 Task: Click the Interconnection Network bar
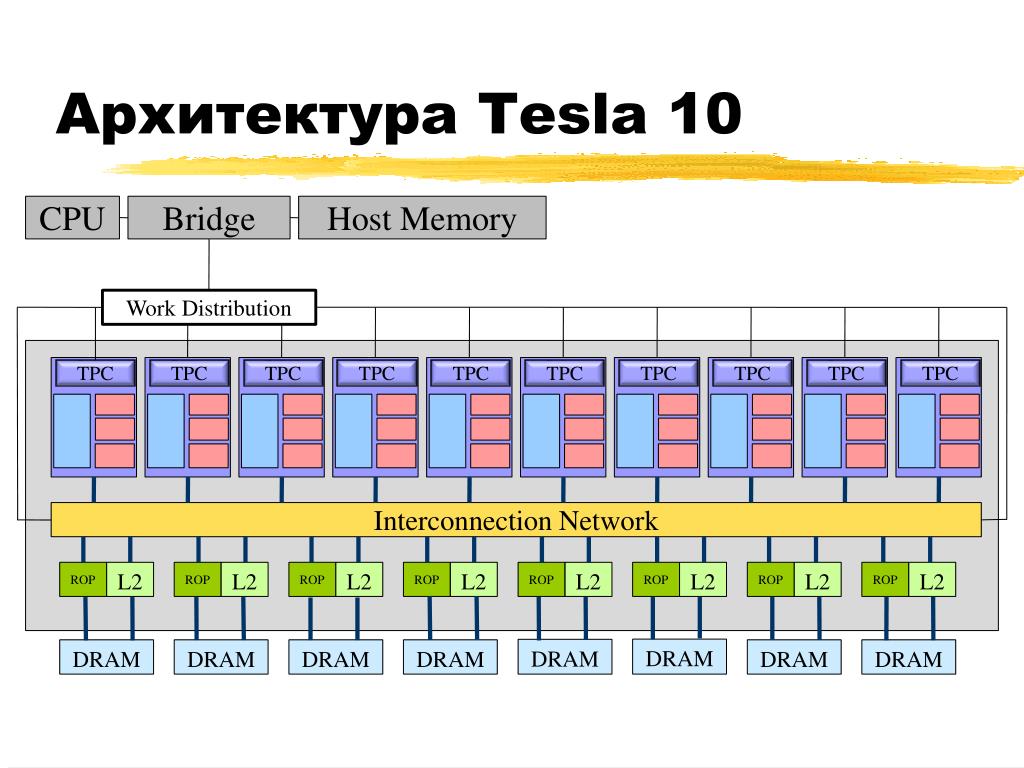point(516,520)
